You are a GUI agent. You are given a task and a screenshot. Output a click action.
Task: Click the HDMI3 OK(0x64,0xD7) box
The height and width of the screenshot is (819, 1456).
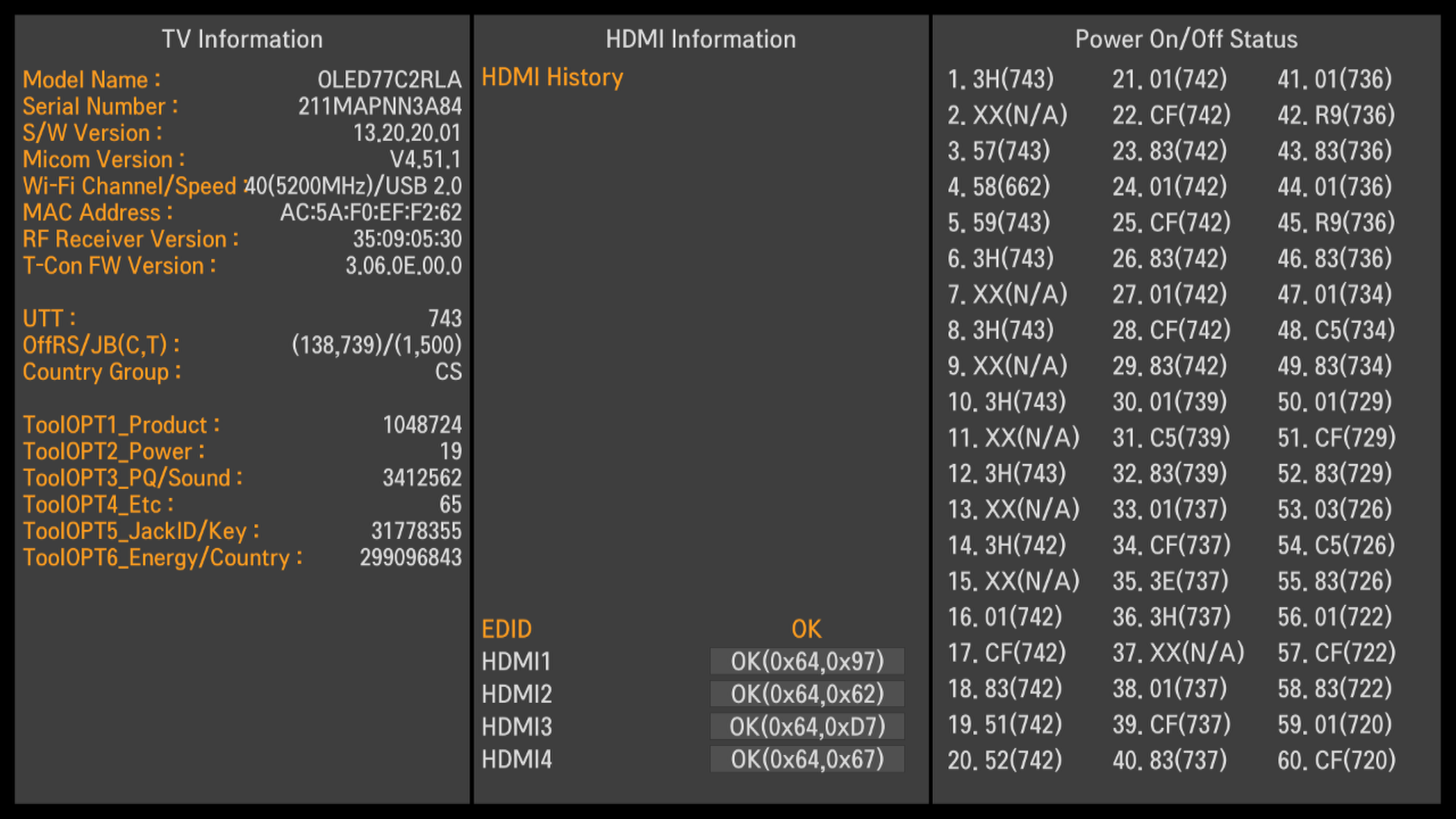(807, 726)
